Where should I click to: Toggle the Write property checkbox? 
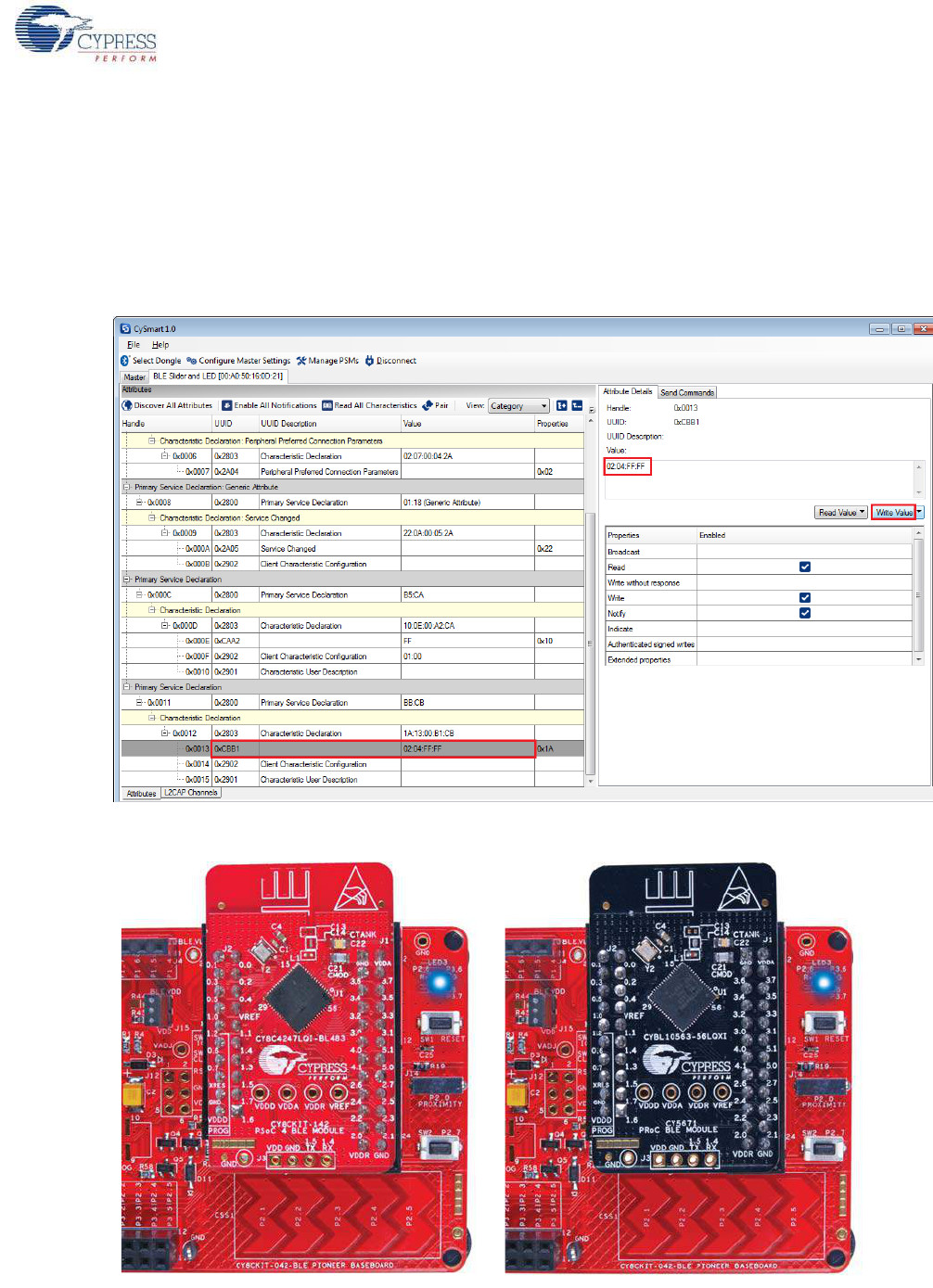tap(805, 597)
